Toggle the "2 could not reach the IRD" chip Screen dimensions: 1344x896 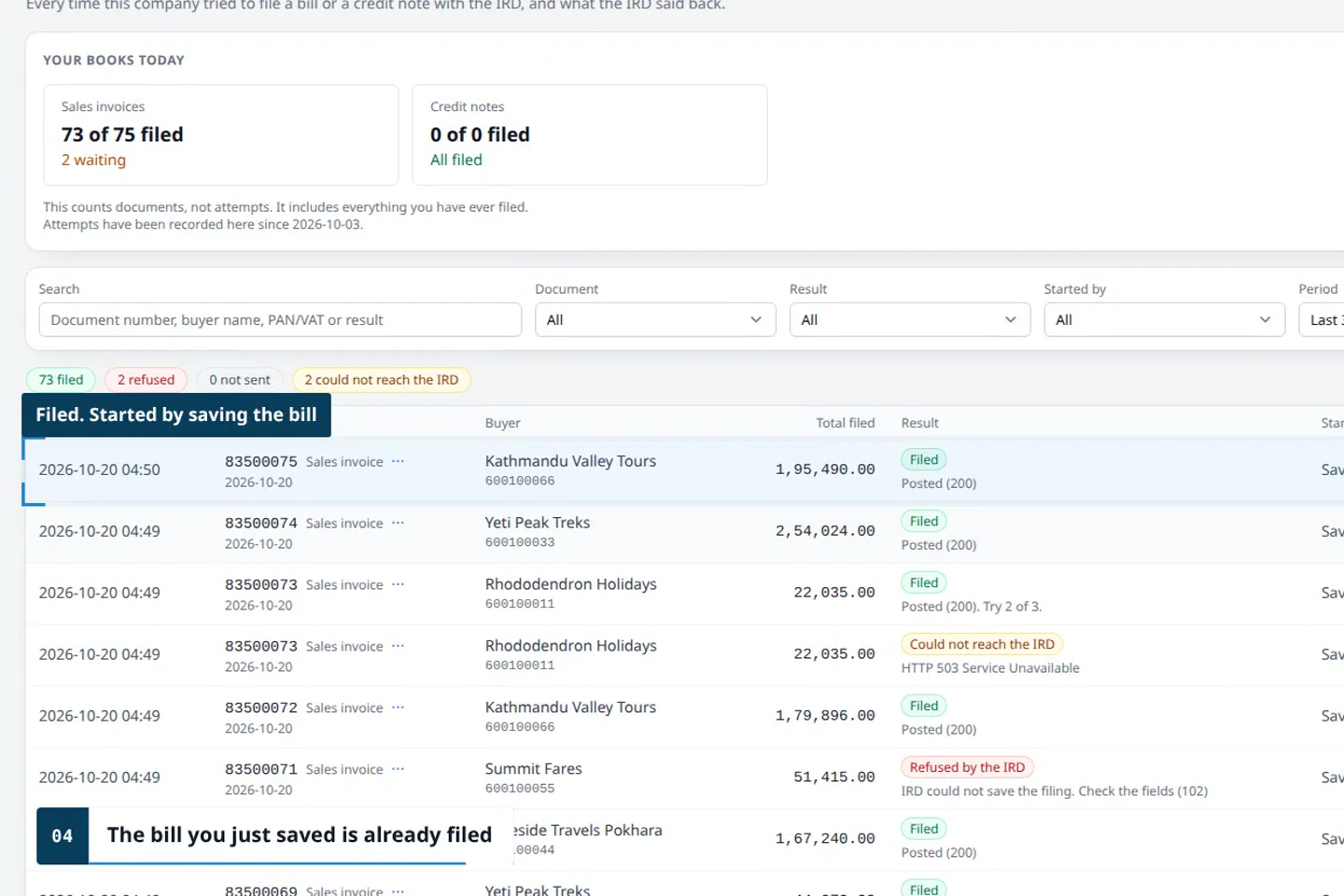click(x=382, y=380)
